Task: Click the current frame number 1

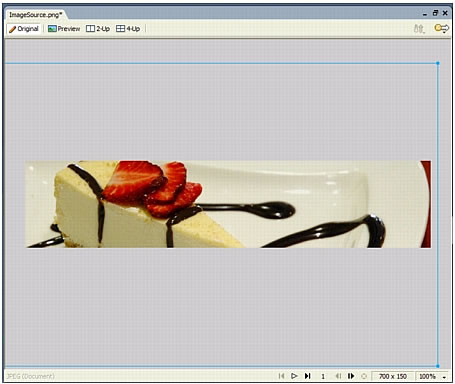Action: tap(323, 376)
